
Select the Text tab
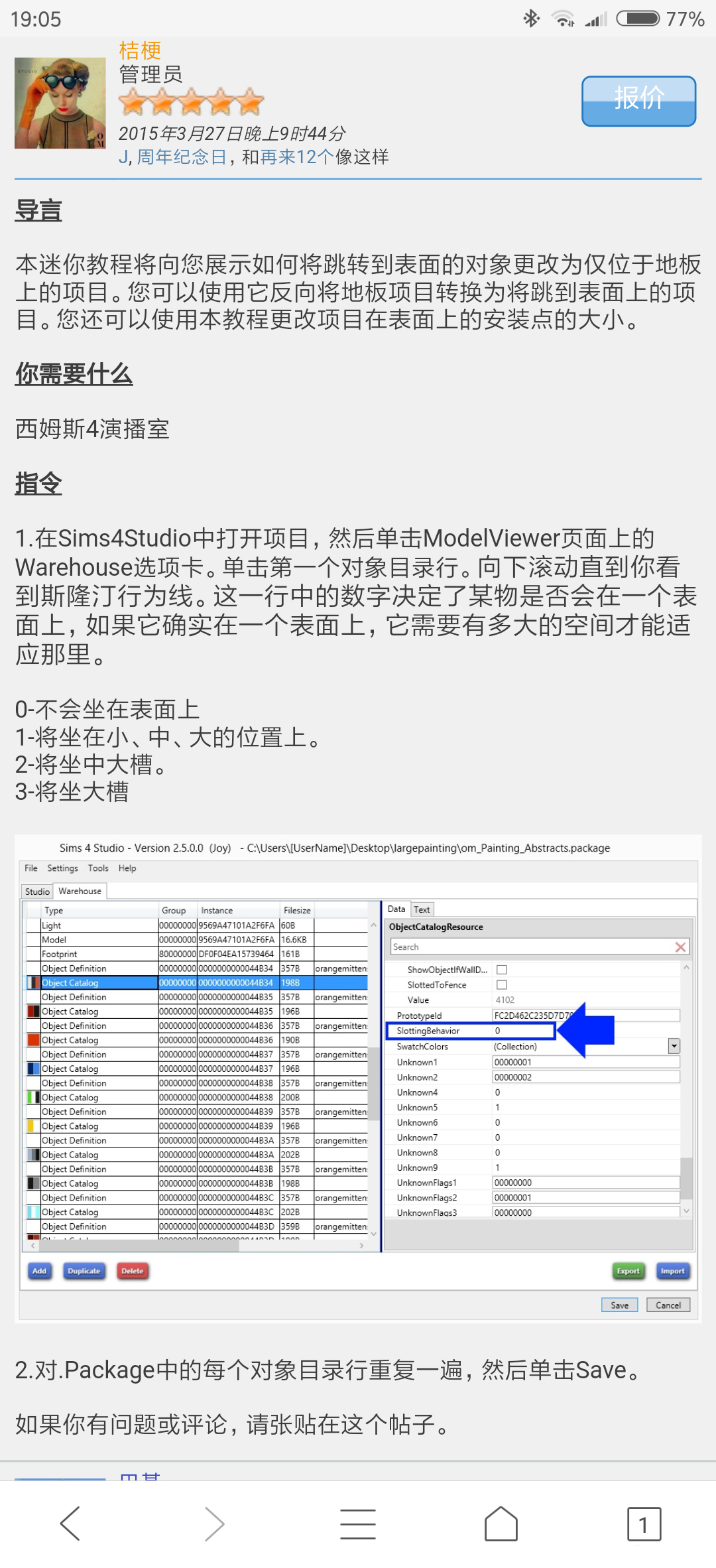422,909
